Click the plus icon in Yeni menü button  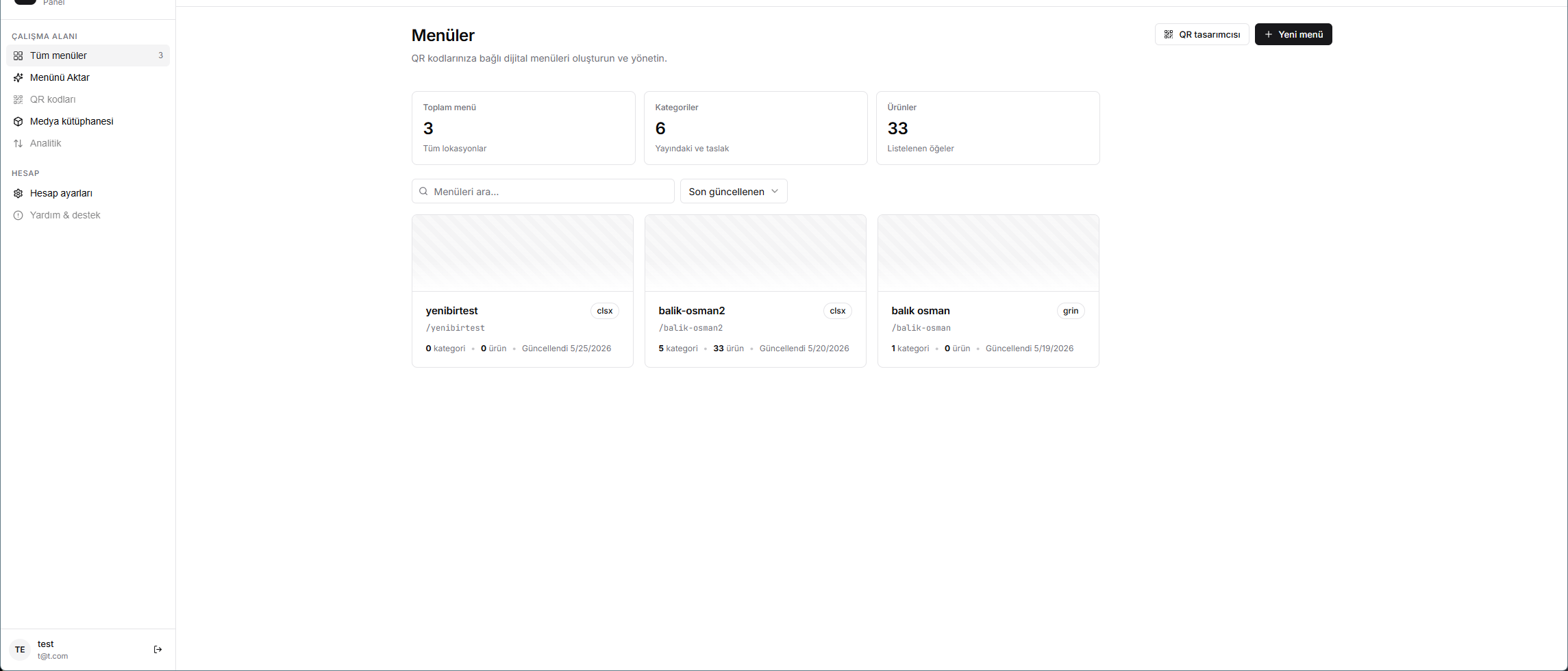coord(1269,34)
